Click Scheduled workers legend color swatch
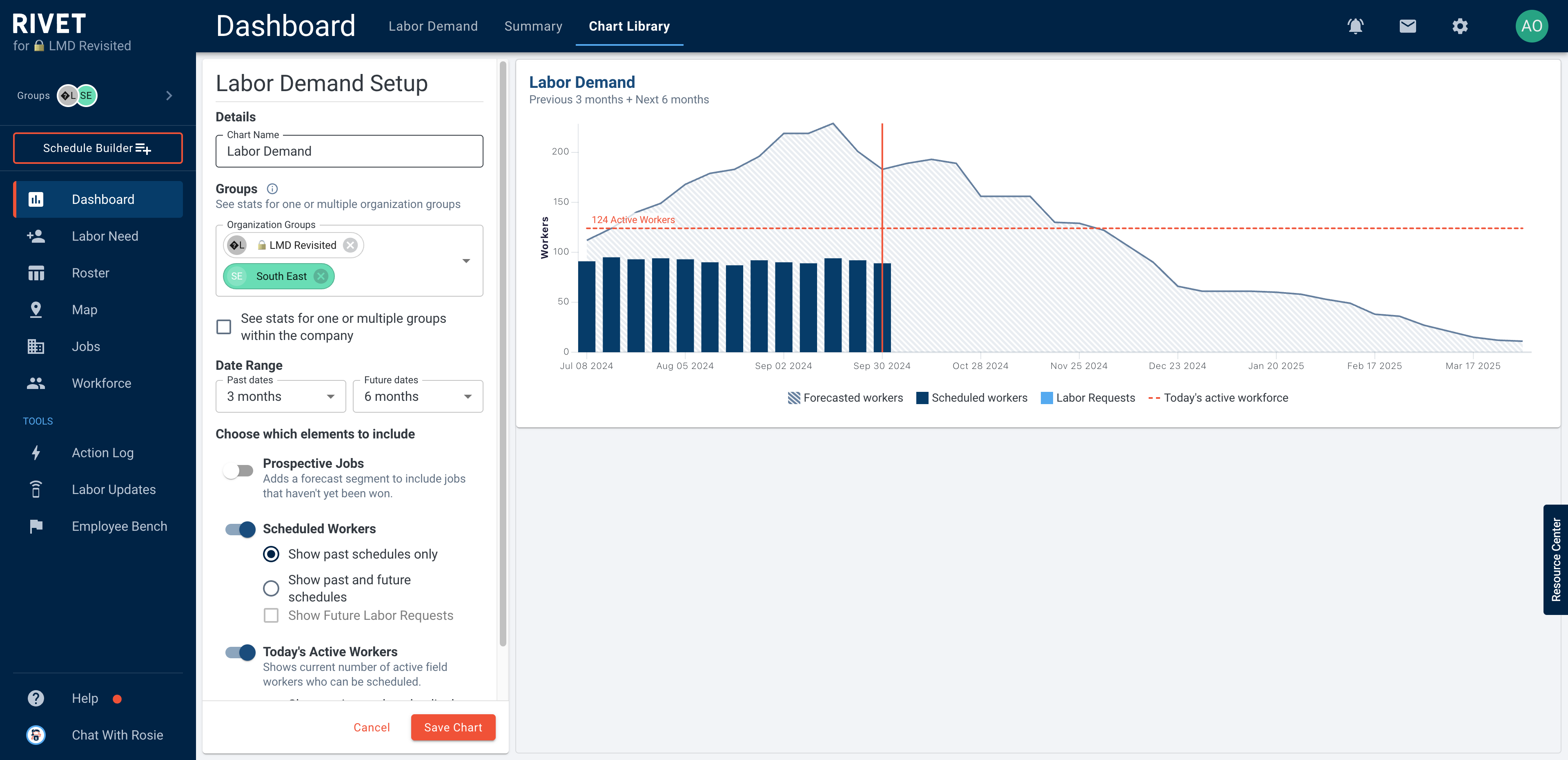The image size is (1568, 760). [x=922, y=398]
